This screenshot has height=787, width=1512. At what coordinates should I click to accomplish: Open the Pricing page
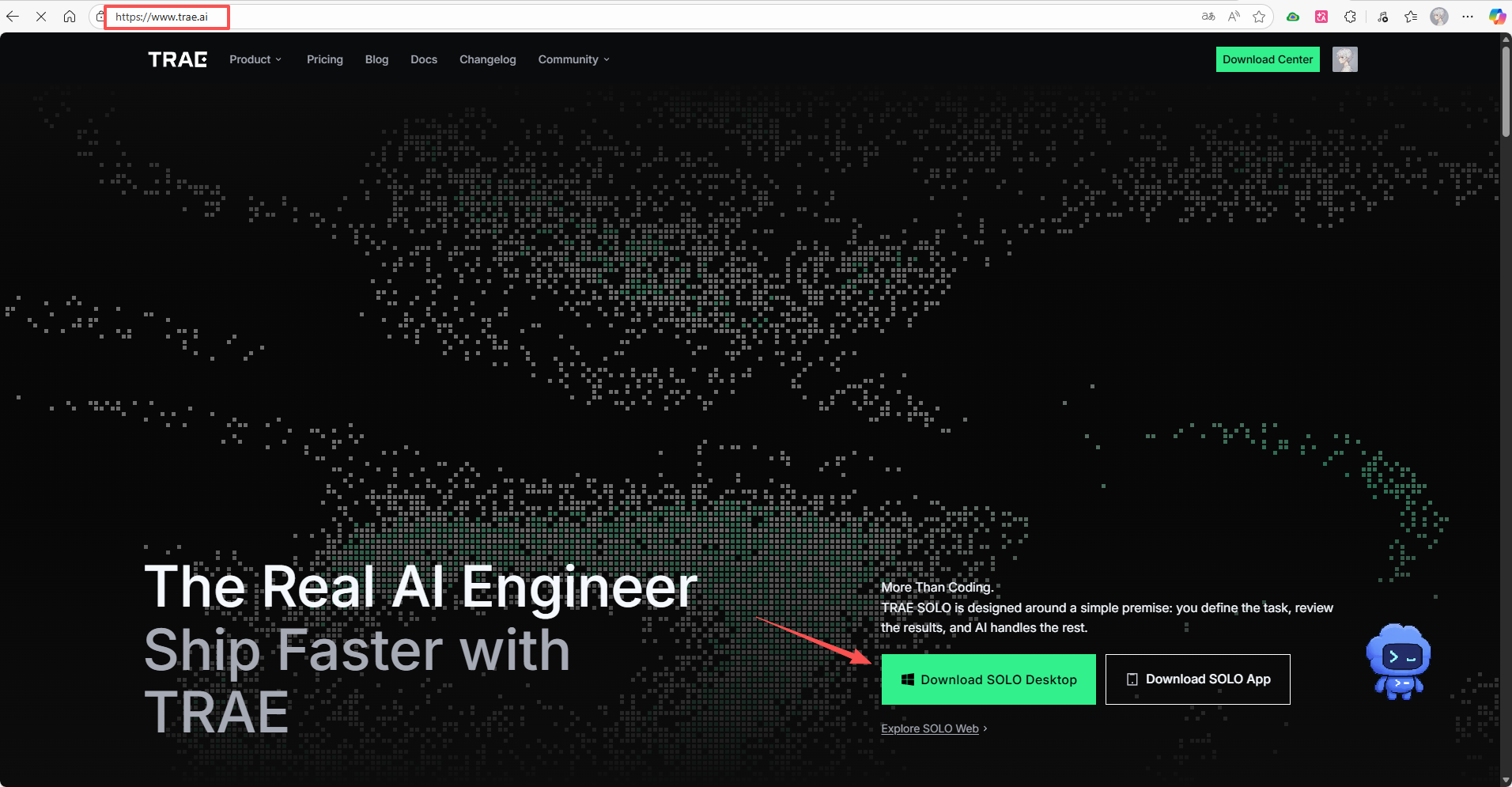(x=325, y=59)
